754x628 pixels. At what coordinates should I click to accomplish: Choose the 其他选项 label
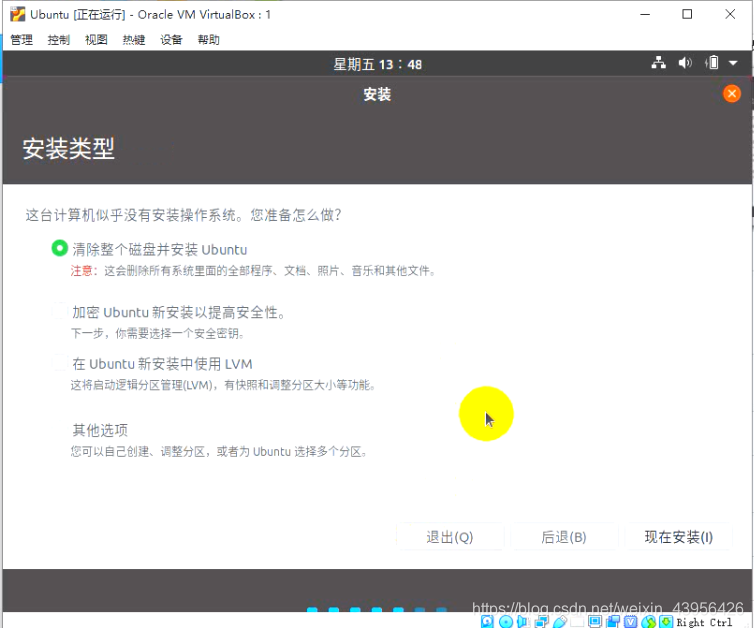point(100,430)
